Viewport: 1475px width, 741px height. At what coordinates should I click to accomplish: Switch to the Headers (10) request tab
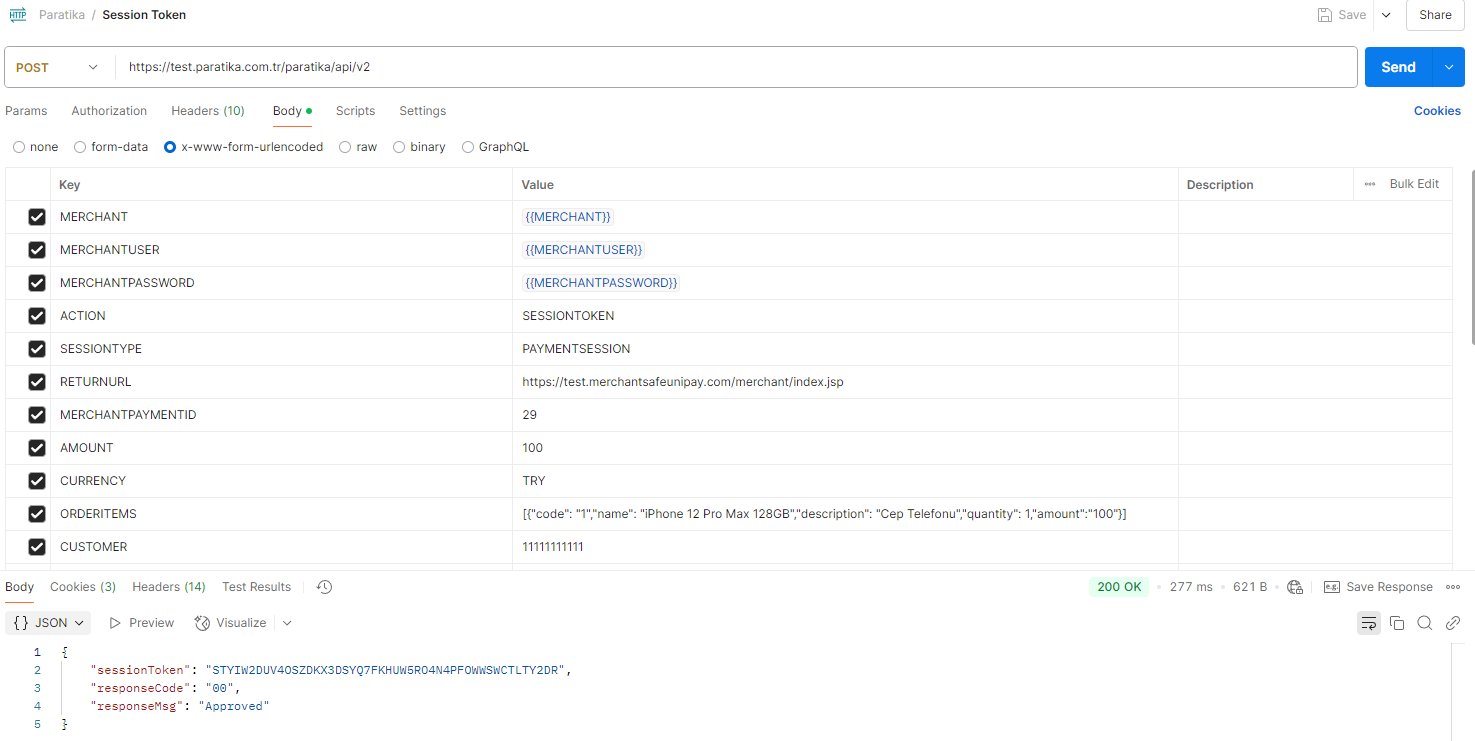[207, 111]
